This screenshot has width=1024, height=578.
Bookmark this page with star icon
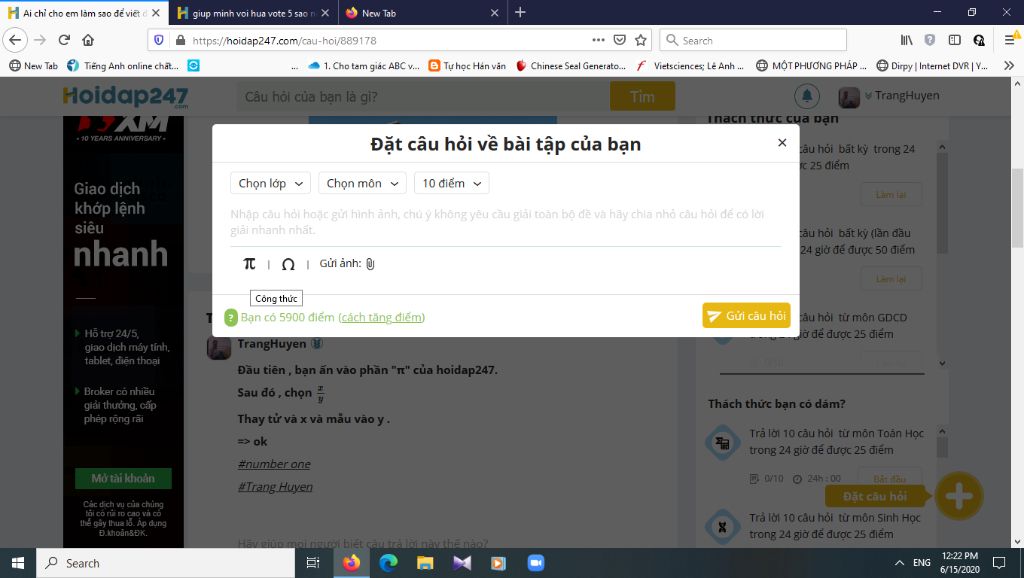click(x=641, y=40)
